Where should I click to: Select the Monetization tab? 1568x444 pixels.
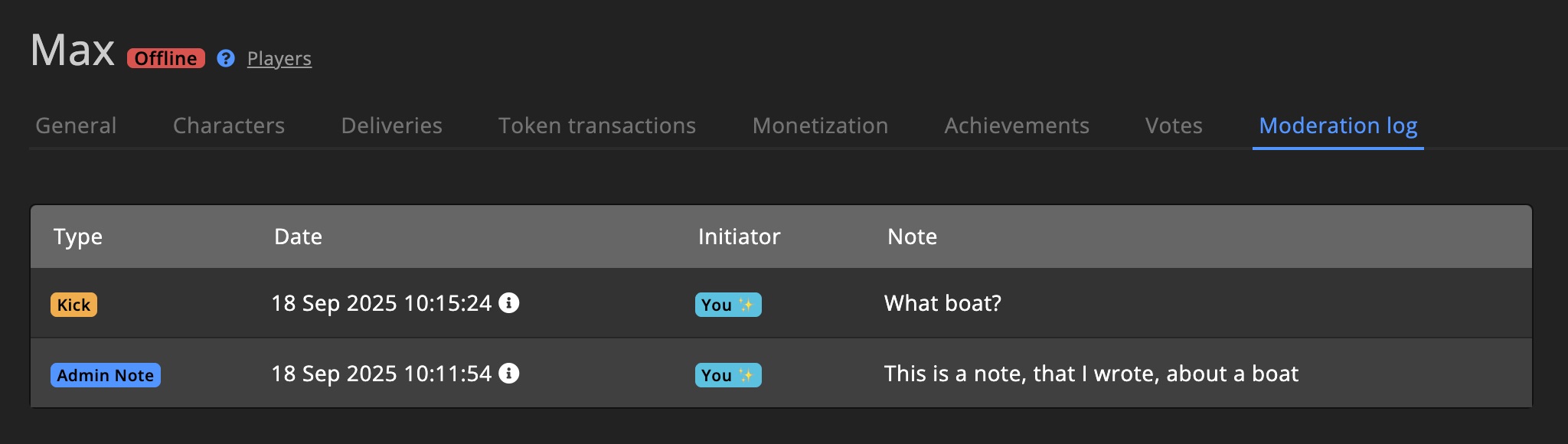(820, 126)
